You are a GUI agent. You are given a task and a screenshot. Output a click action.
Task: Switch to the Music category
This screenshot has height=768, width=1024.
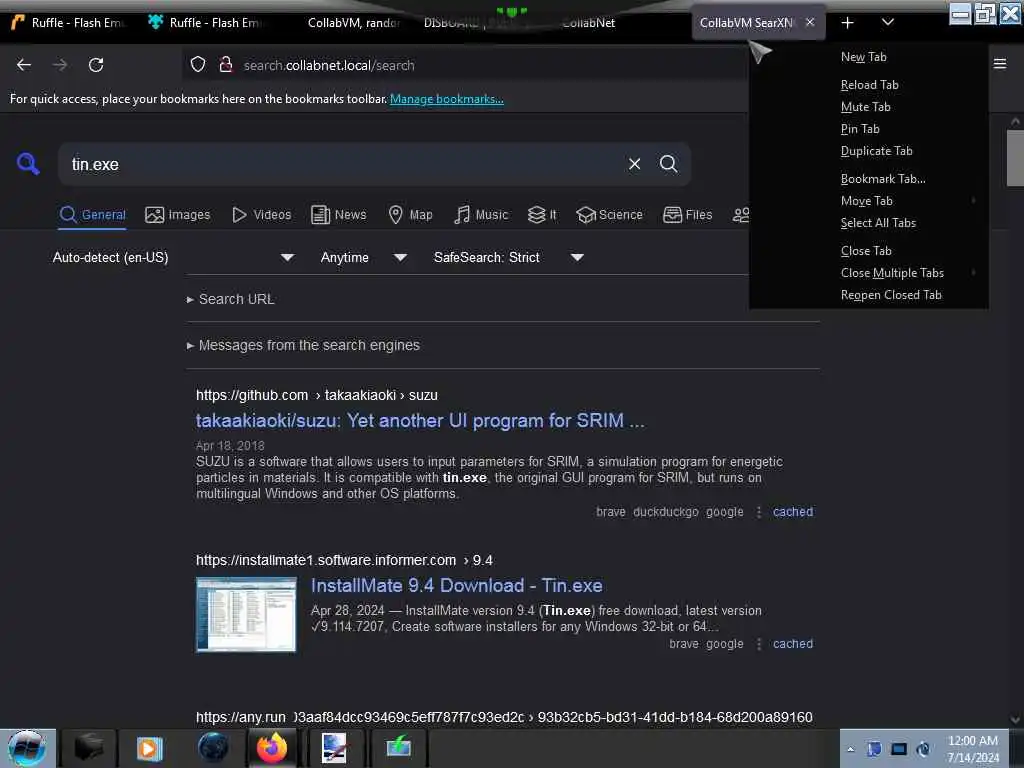click(x=481, y=215)
